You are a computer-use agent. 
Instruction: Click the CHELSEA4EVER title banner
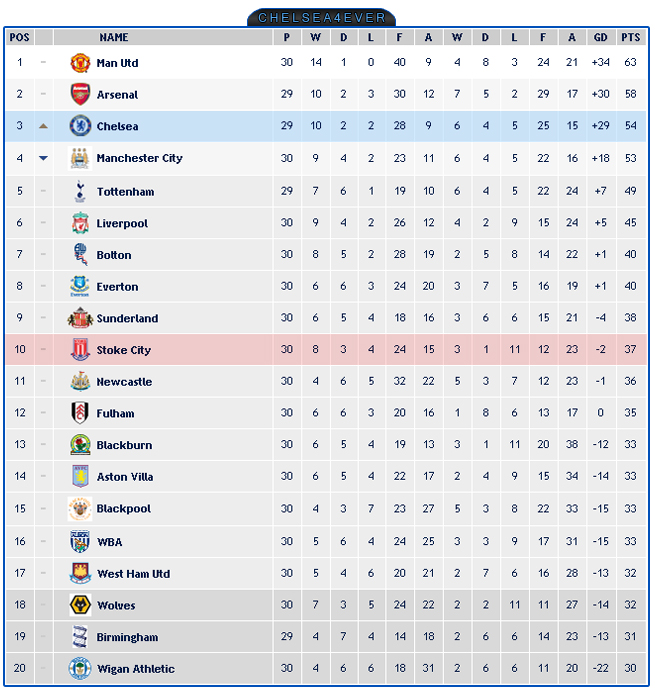pyautogui.click(x=321, y=18)
